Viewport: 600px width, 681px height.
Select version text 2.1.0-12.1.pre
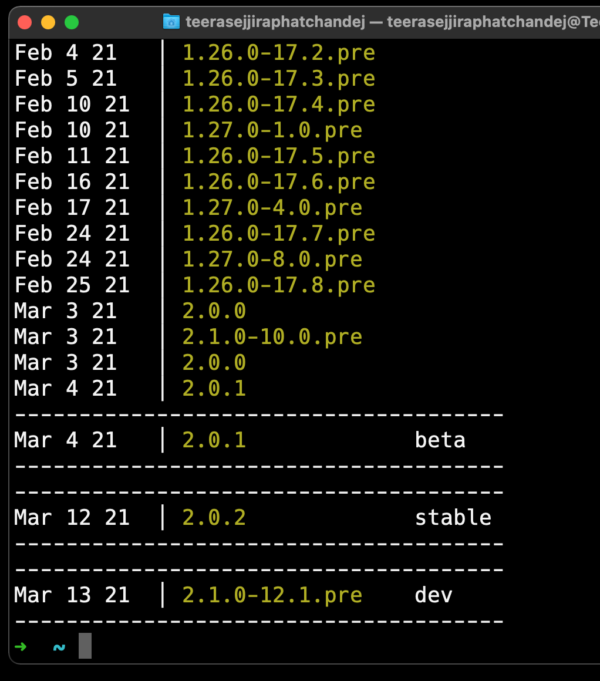click(x=272, y=595)
